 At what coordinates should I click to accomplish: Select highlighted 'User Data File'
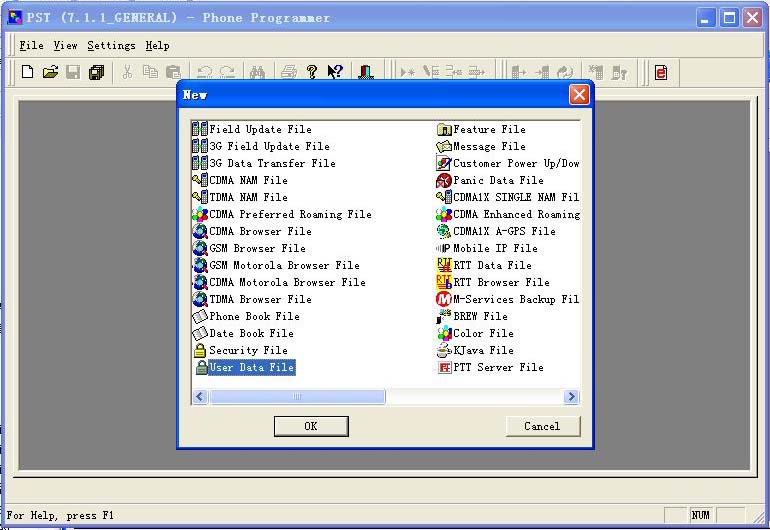click(251, 367)
